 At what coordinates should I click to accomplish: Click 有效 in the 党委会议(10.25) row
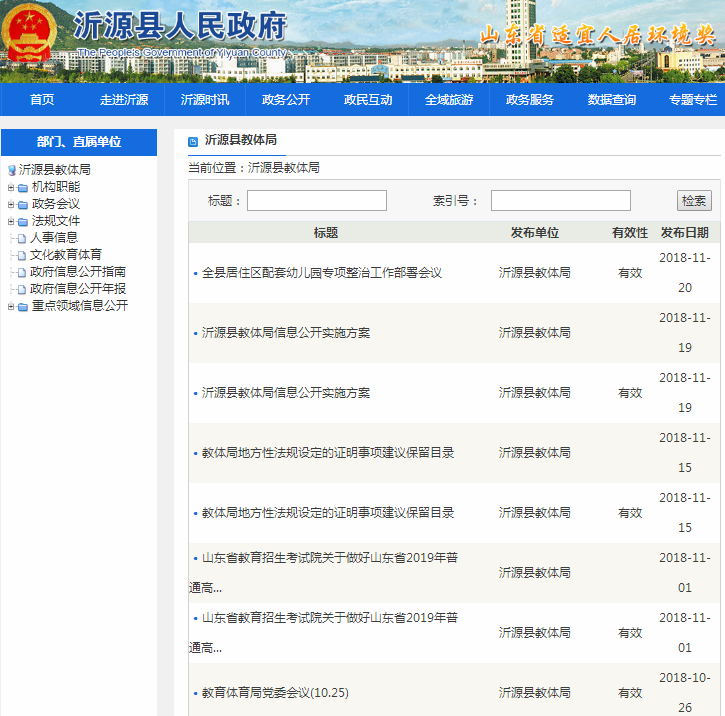[x=630, y=693]
